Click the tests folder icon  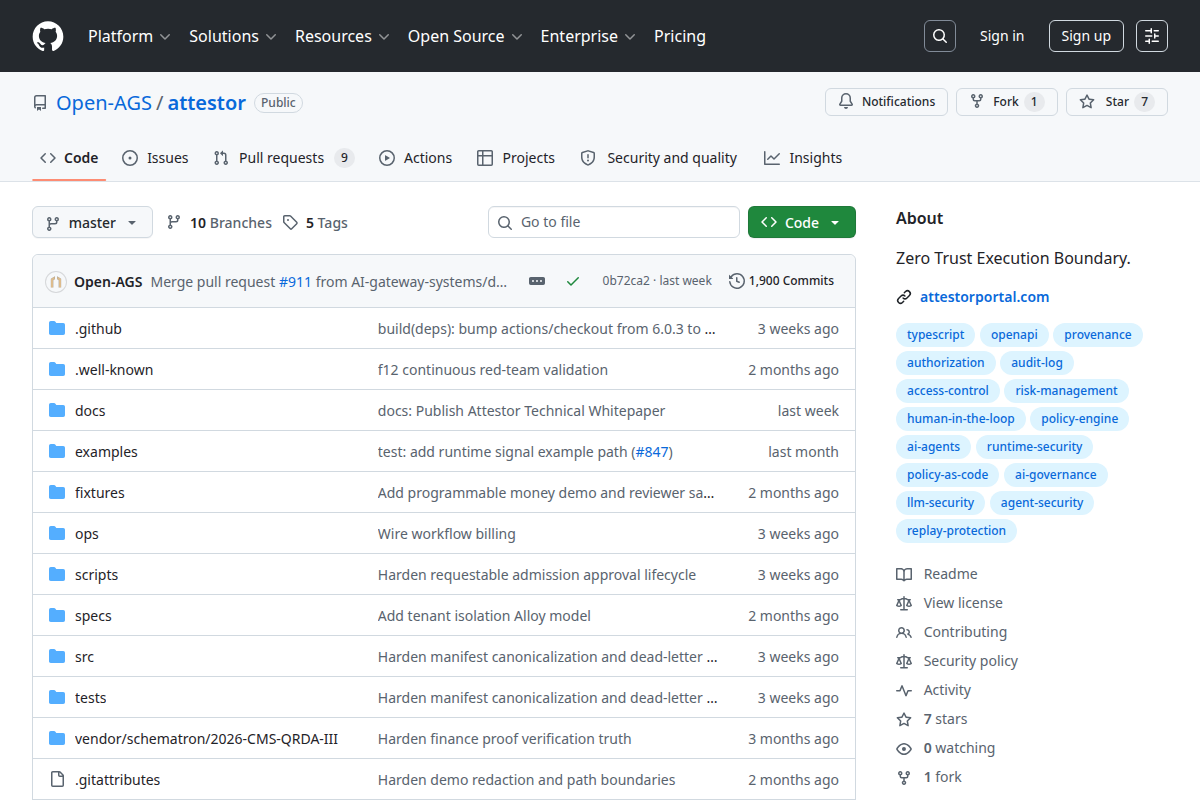(x=57, y=697)
